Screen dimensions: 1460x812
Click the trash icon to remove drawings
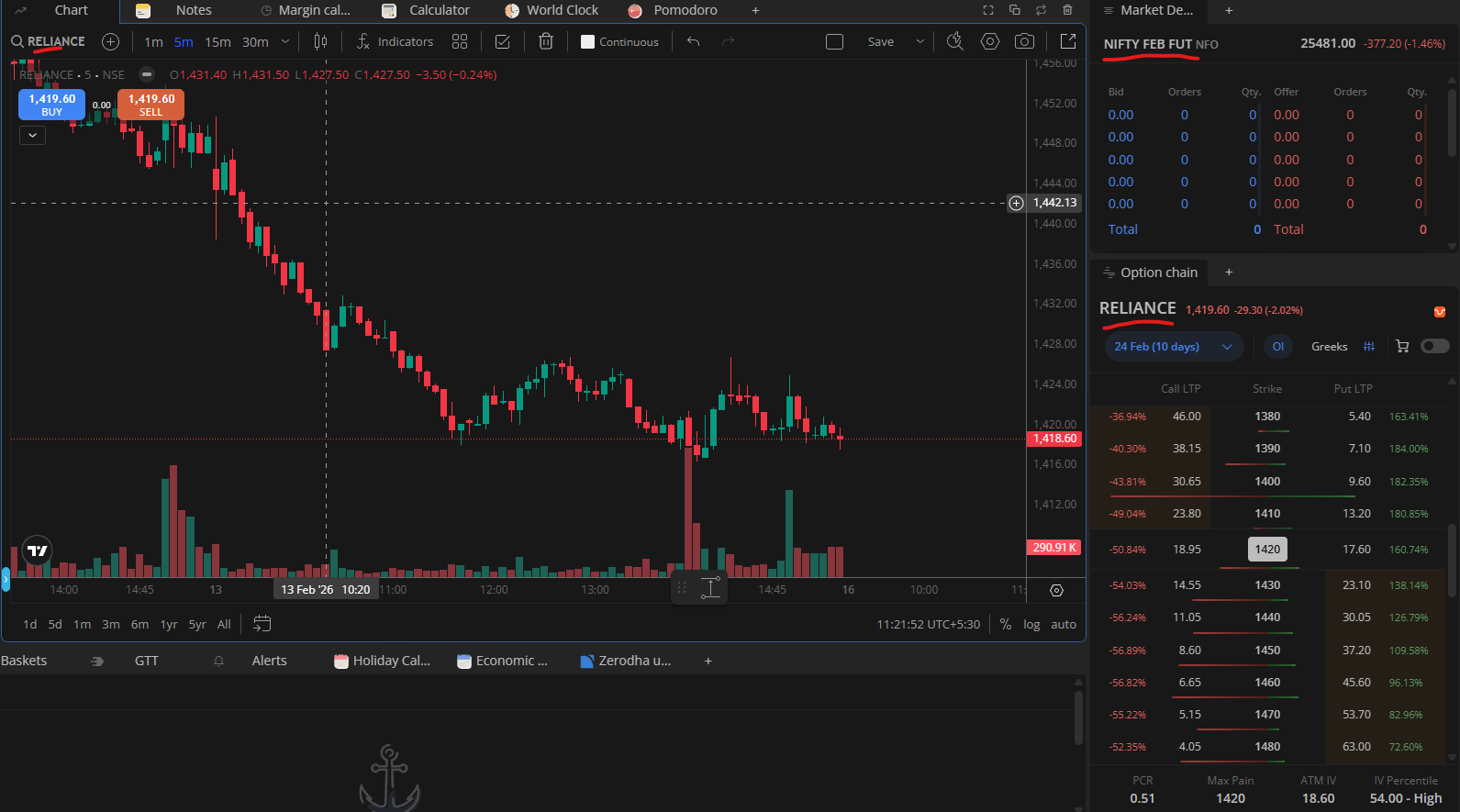point(546,41)
